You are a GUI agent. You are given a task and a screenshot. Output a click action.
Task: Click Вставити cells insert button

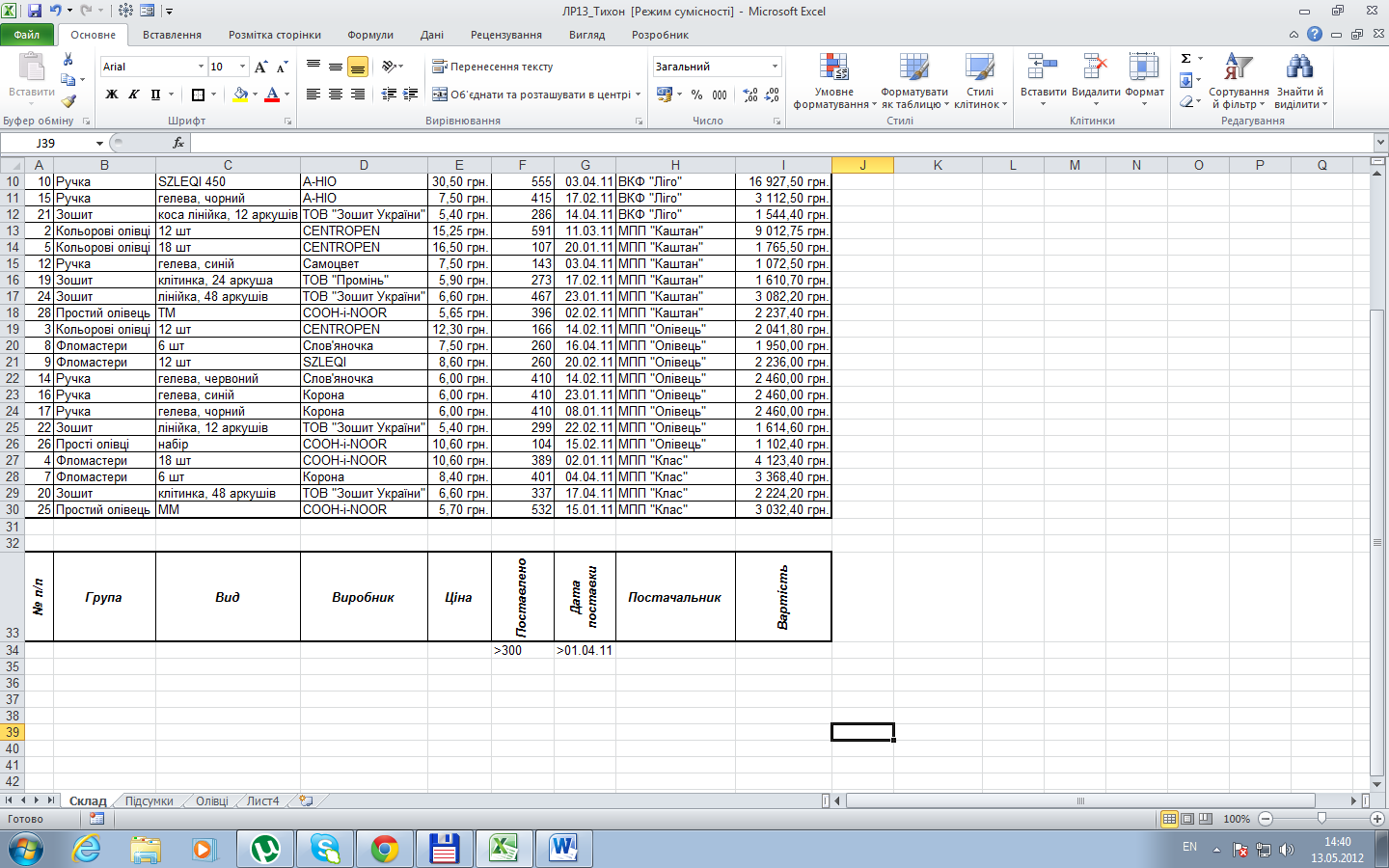coord(1043,79)
